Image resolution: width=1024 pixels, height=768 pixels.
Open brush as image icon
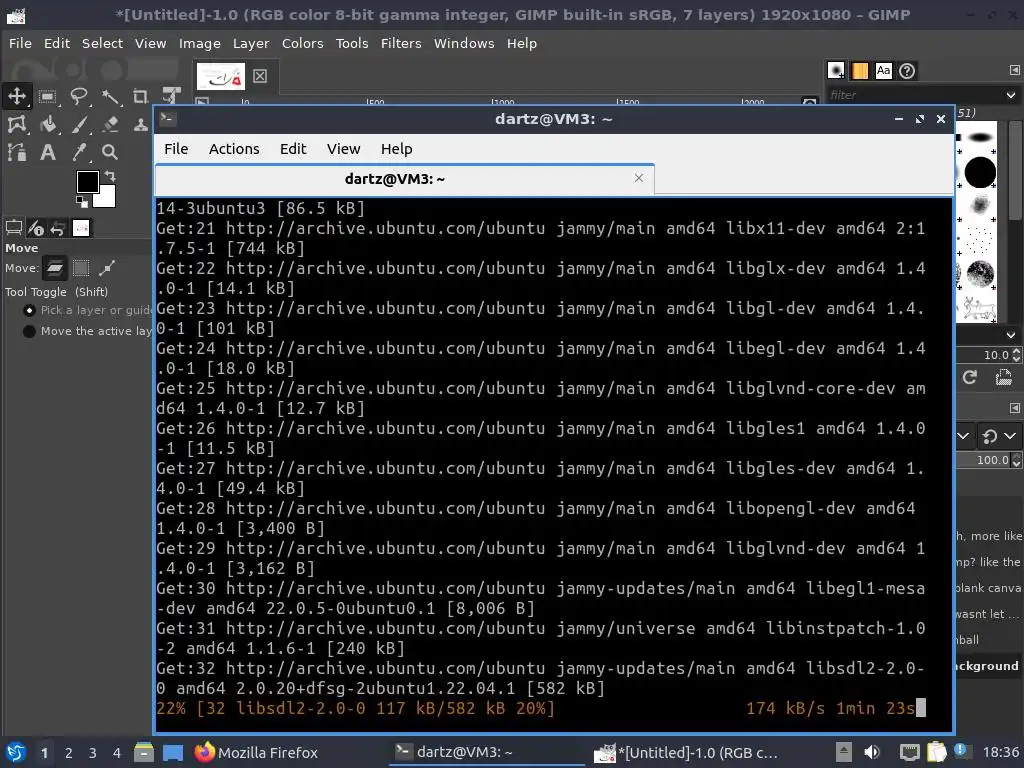click(1004, 377)
